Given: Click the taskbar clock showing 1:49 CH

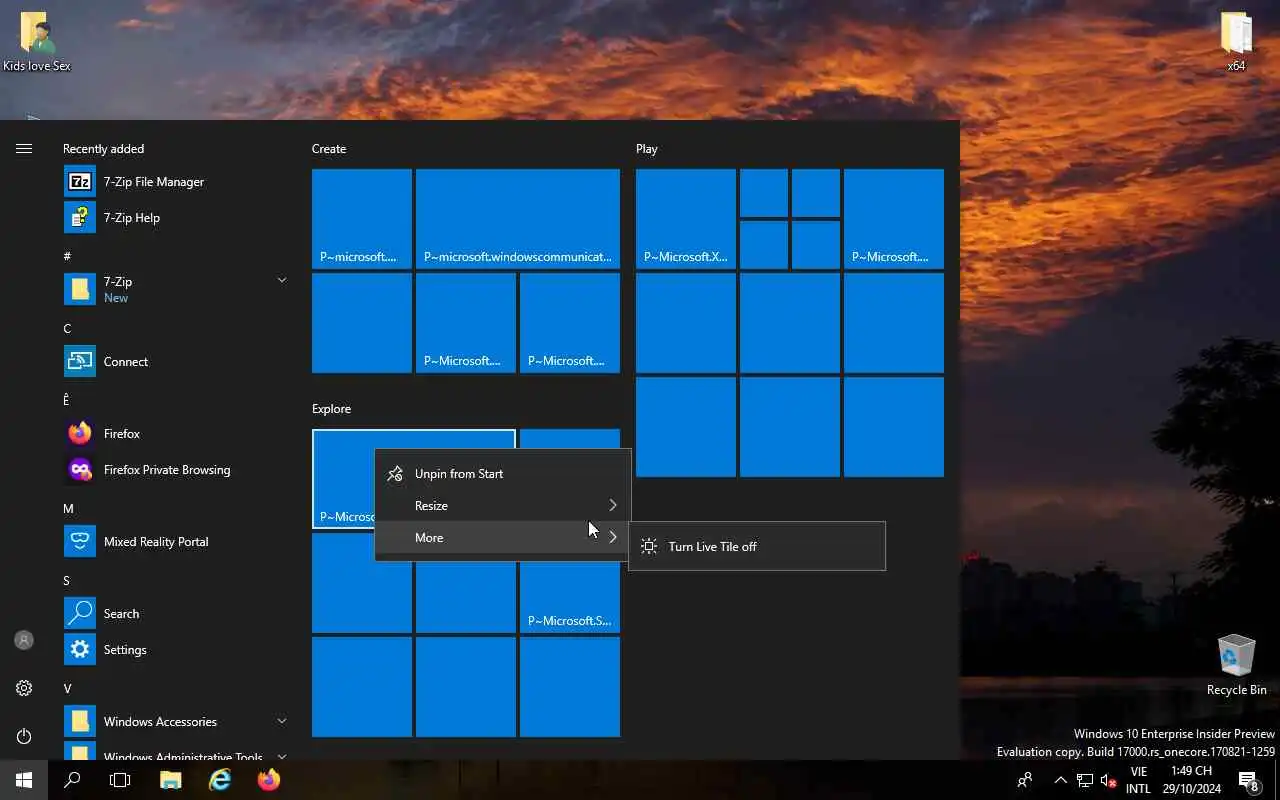Looking at the screenshot, I should pyautogui.click(x=1191, y=780).
